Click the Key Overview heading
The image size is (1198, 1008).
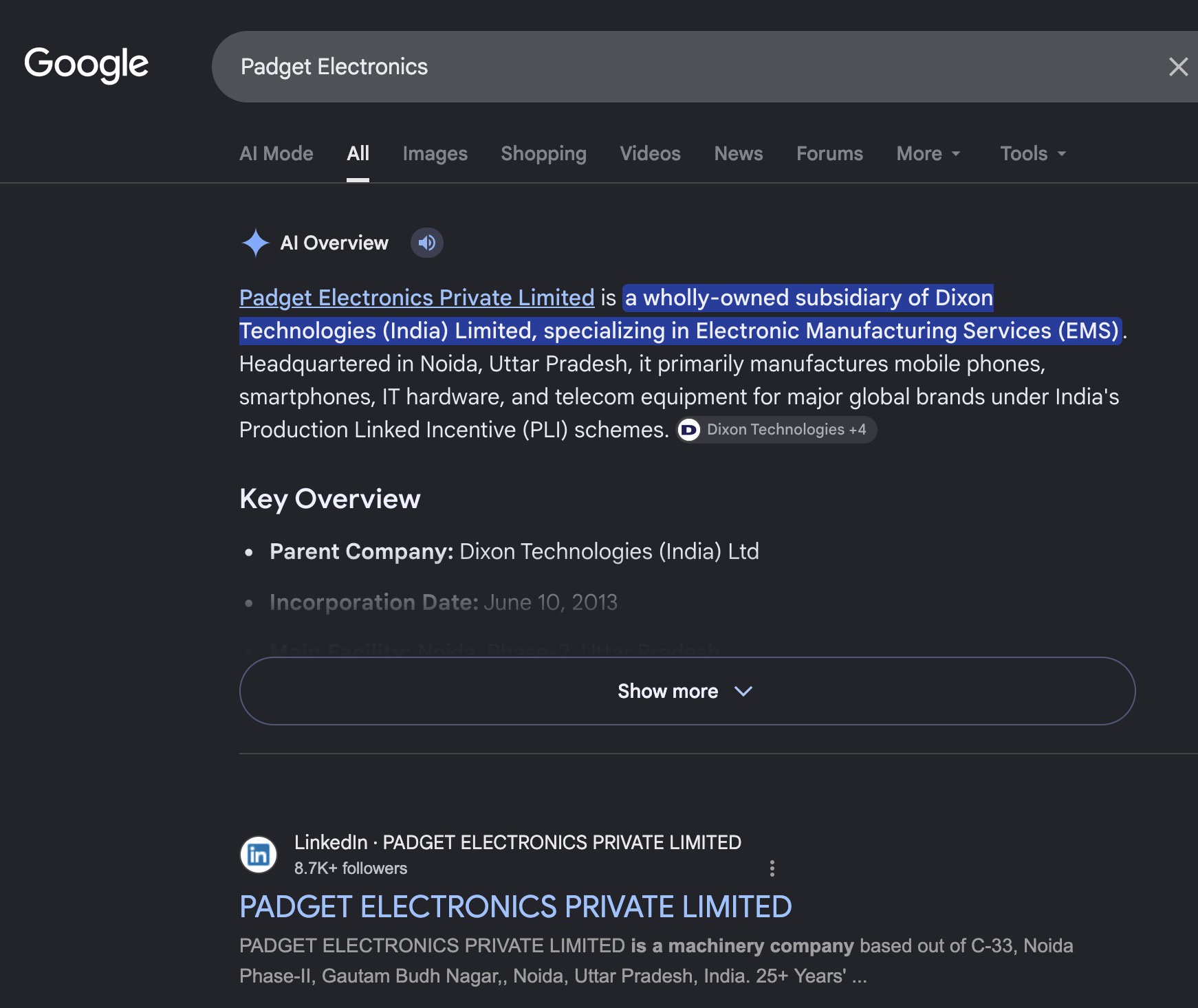[x=330, y=499]
